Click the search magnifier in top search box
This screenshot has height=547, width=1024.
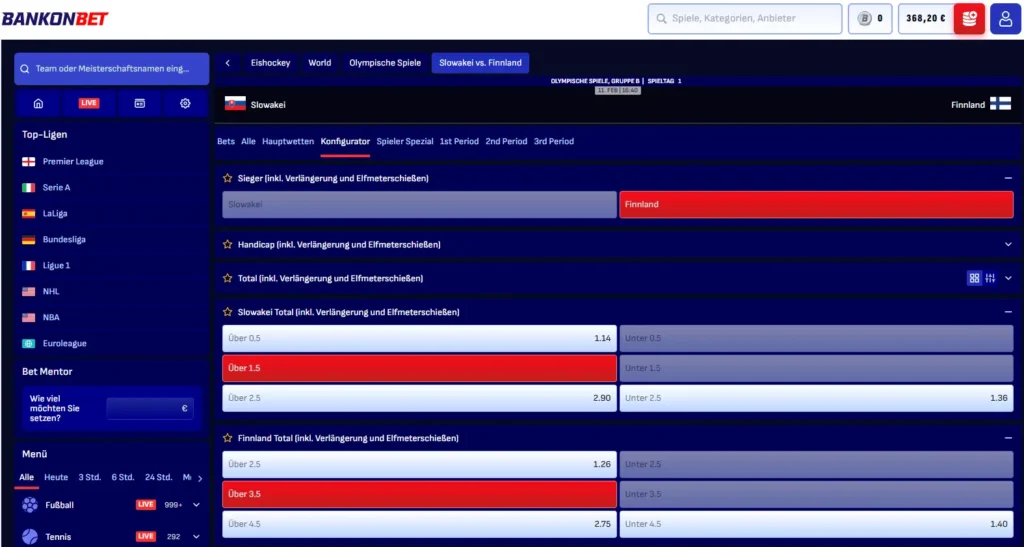[661, 19]
